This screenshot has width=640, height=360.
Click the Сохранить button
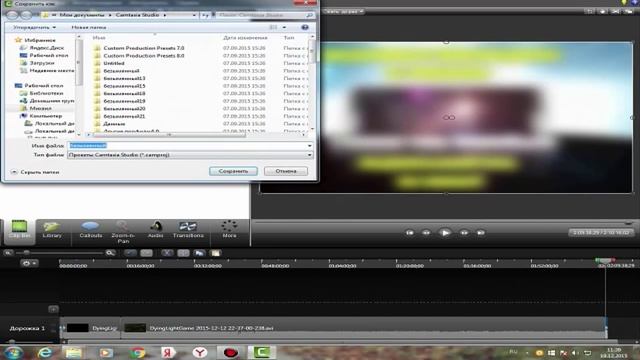[x=233, y=171]
